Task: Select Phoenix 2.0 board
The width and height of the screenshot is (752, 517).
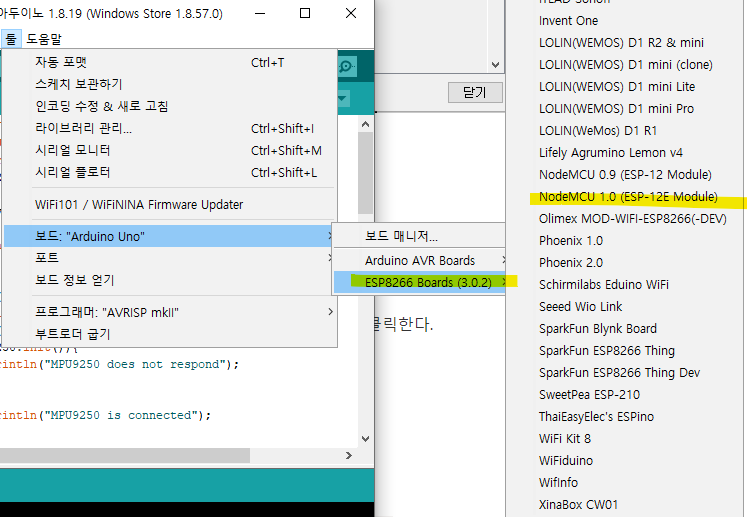Action: (625, 263)
